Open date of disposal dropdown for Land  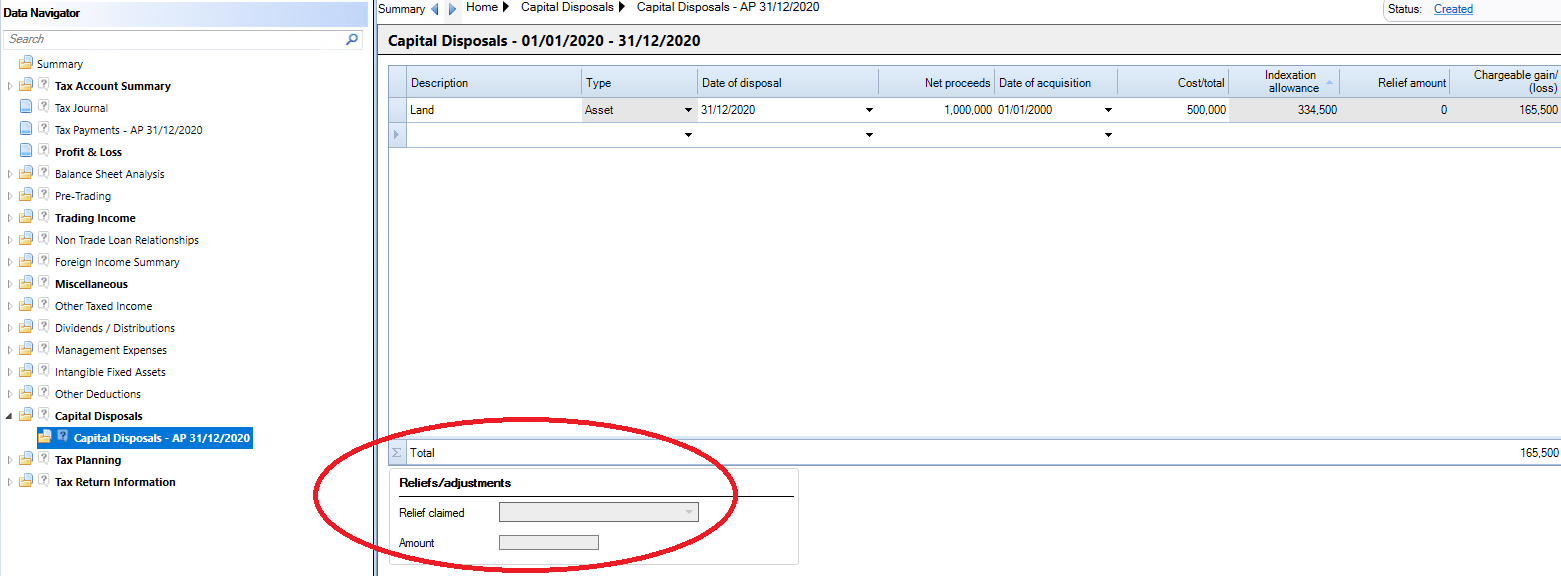[x=869, y=110]
